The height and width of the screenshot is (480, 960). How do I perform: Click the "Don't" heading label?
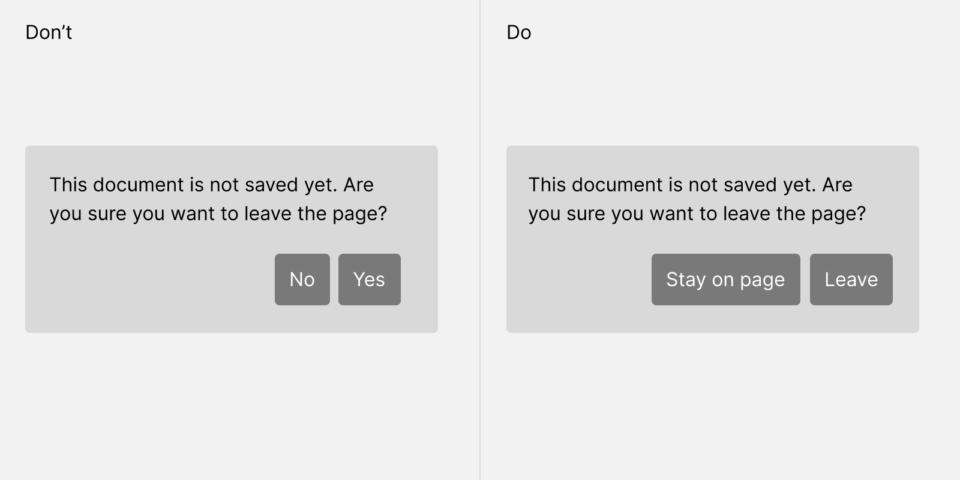49,33
